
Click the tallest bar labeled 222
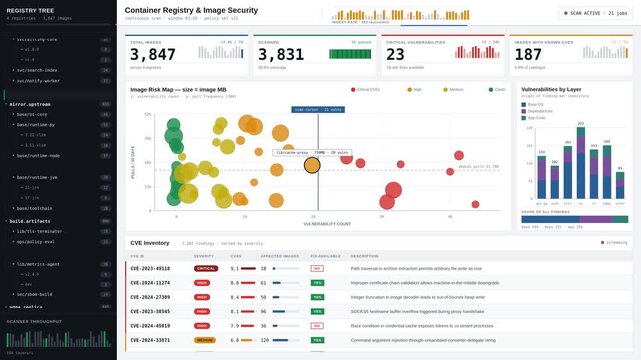tap(580, 163)
